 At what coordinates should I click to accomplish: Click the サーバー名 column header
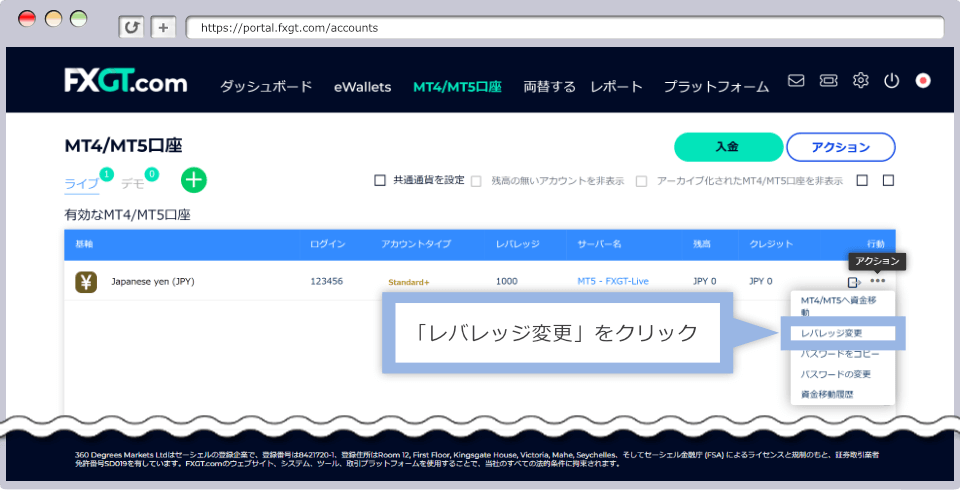pos(599,244)
